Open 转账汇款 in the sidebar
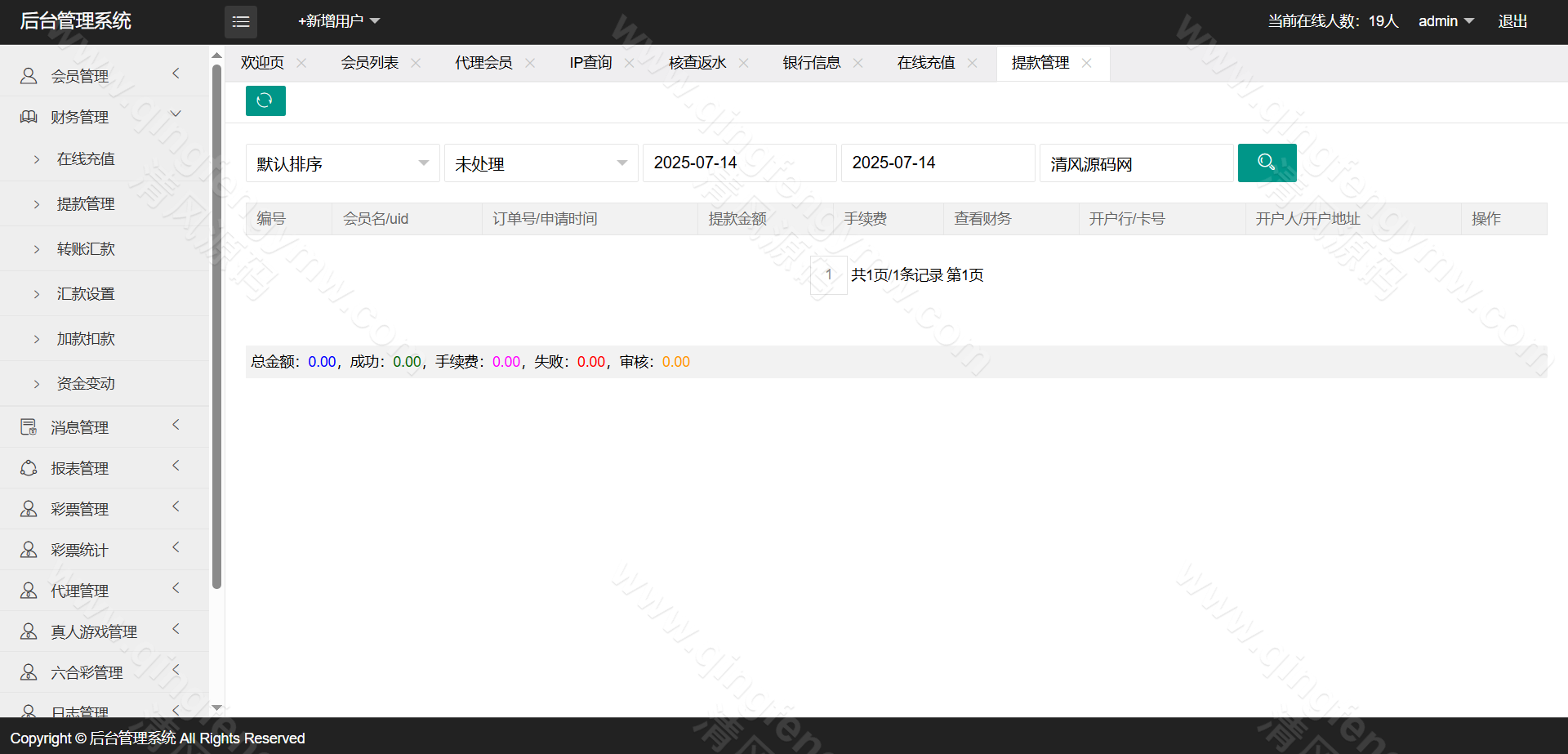This screenshot has height=754, width=1568. (86, 249)
